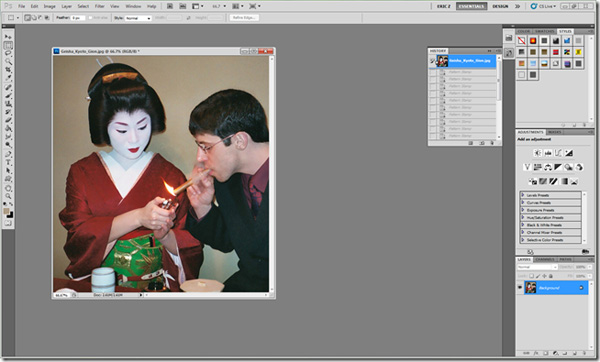The width and height of the screenshot is (600, 362).
Task: Open the Screen Mode dropdown
Action: [254, 6]
